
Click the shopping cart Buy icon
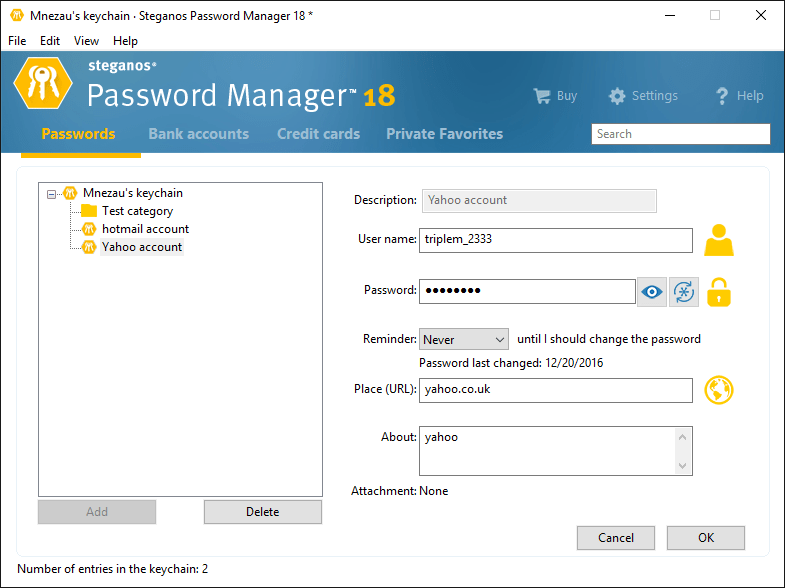(x=542, y=96)
